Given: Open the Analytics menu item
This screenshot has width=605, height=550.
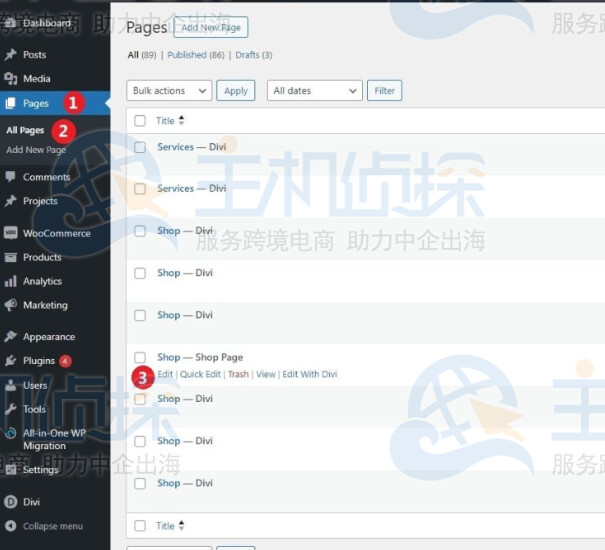Looking at the screenshot, I should 42,281.
